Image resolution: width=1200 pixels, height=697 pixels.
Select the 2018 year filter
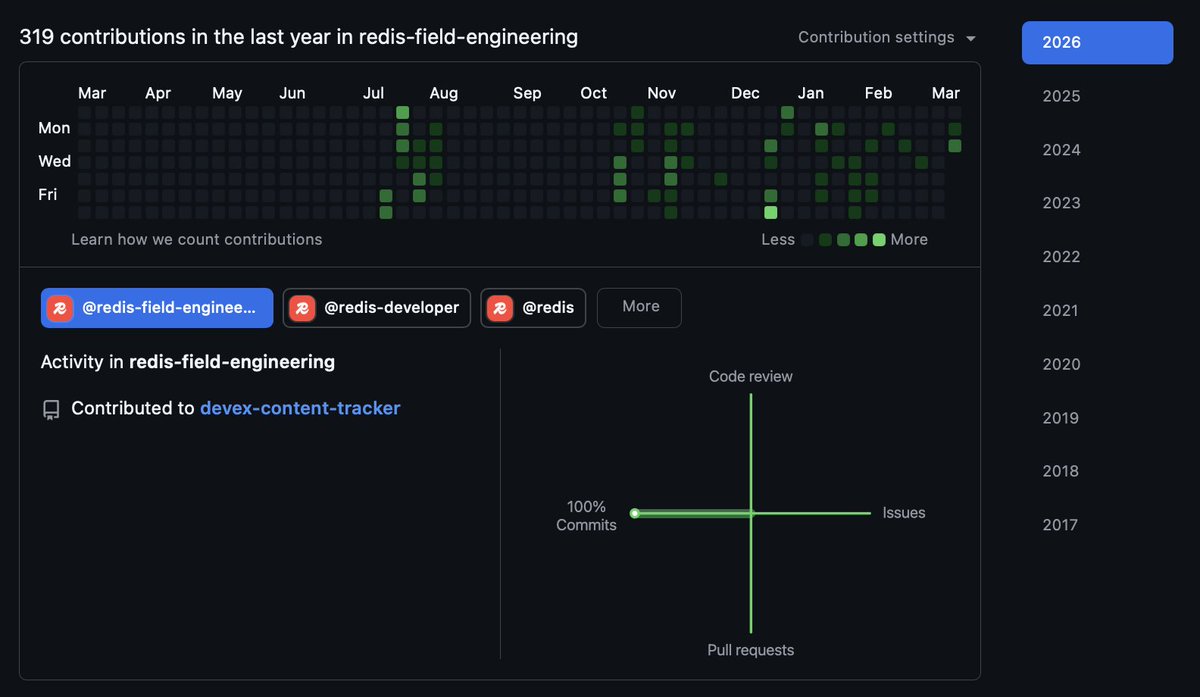pos(1061,471)
